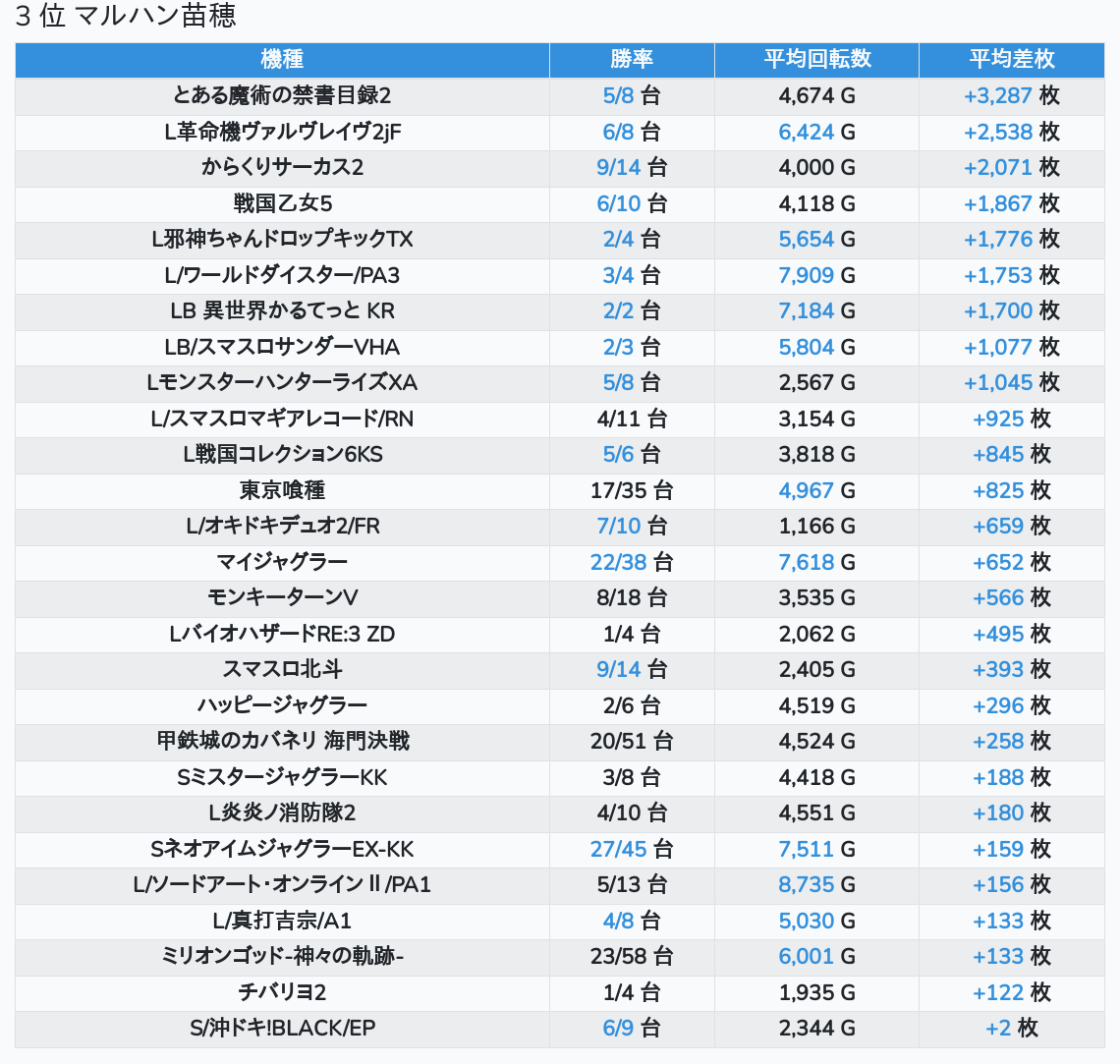Image resolution: width=1120 pixels, height=1064 pixels.
Task: Select スマスロ北斗 machine name
Action: tap(282, 670)
